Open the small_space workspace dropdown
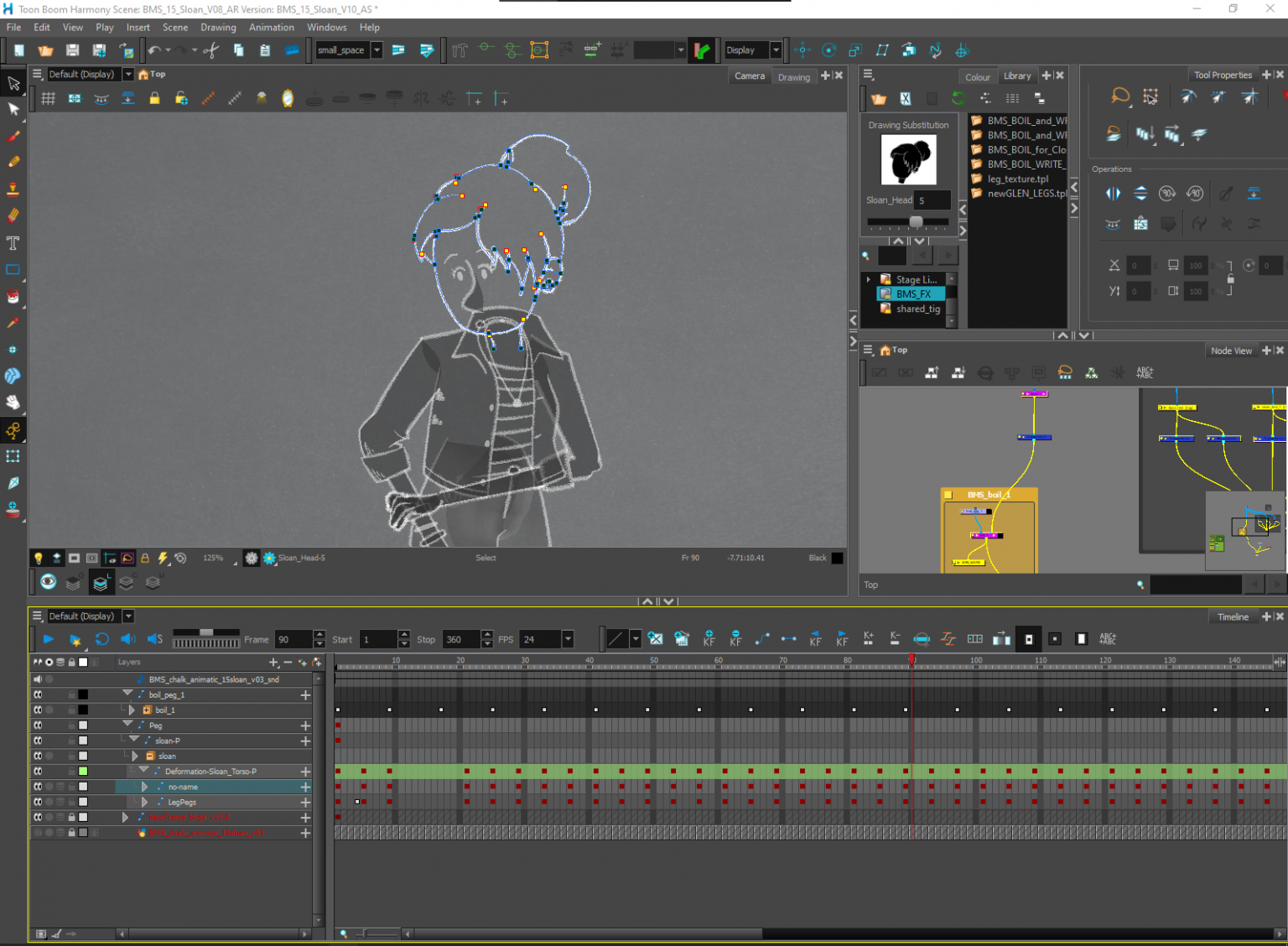This screenshot has height=946, width=1288. (377, 50)
